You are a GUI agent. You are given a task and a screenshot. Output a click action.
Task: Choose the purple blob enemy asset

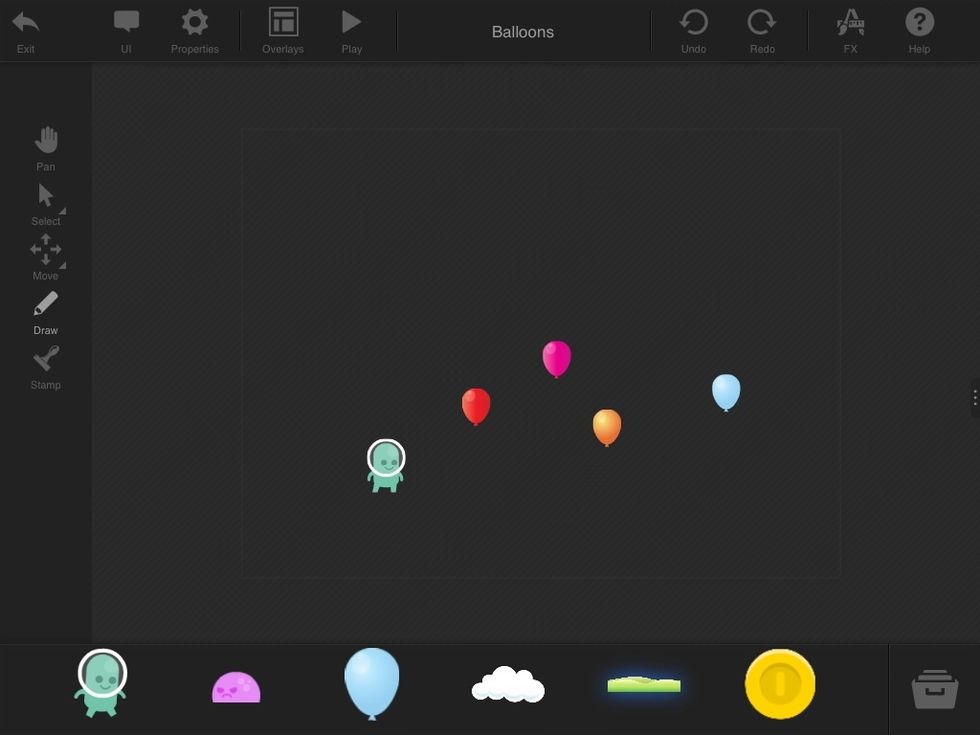236,688
